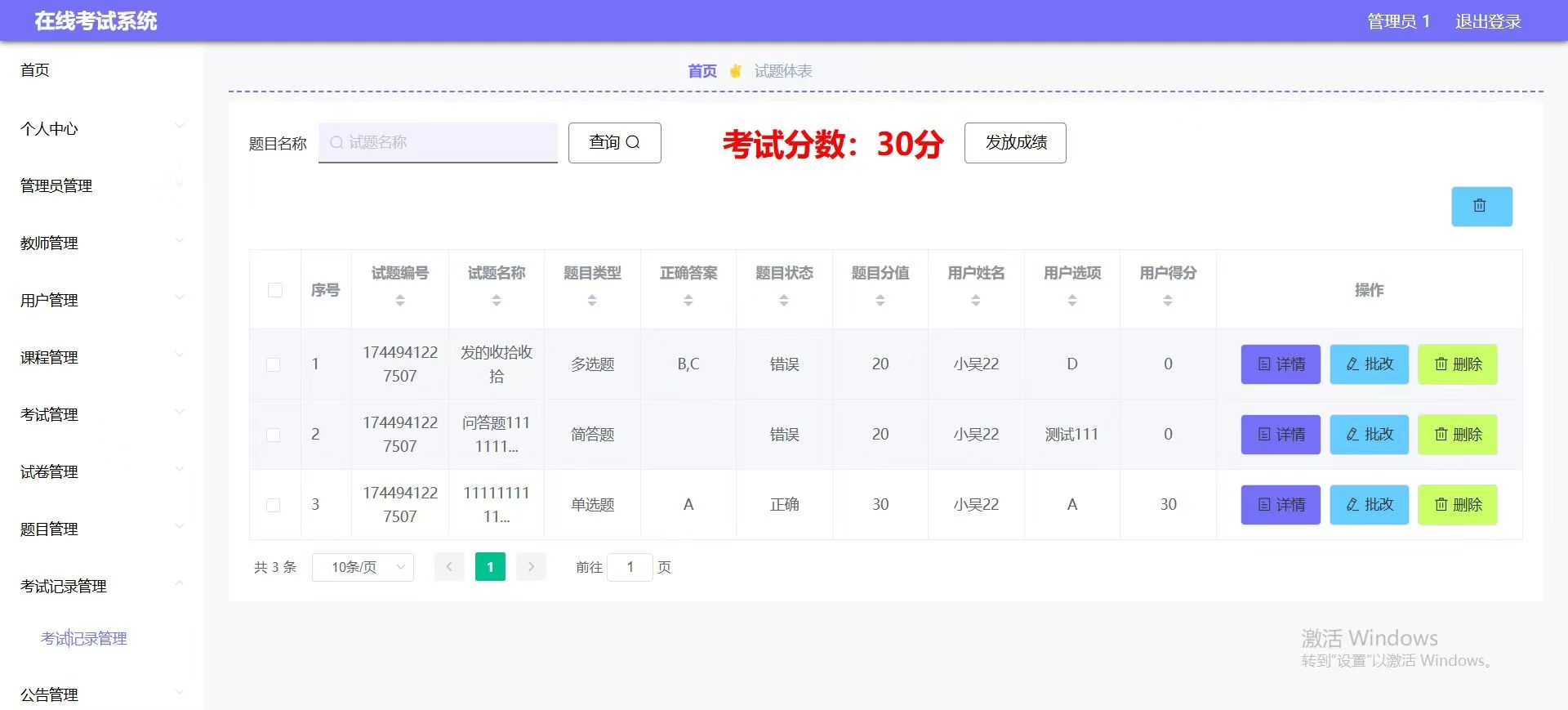Expand 公告管理 sidebar menu
This screenshot has height=710, width=1568.
(x=102, y=694)
